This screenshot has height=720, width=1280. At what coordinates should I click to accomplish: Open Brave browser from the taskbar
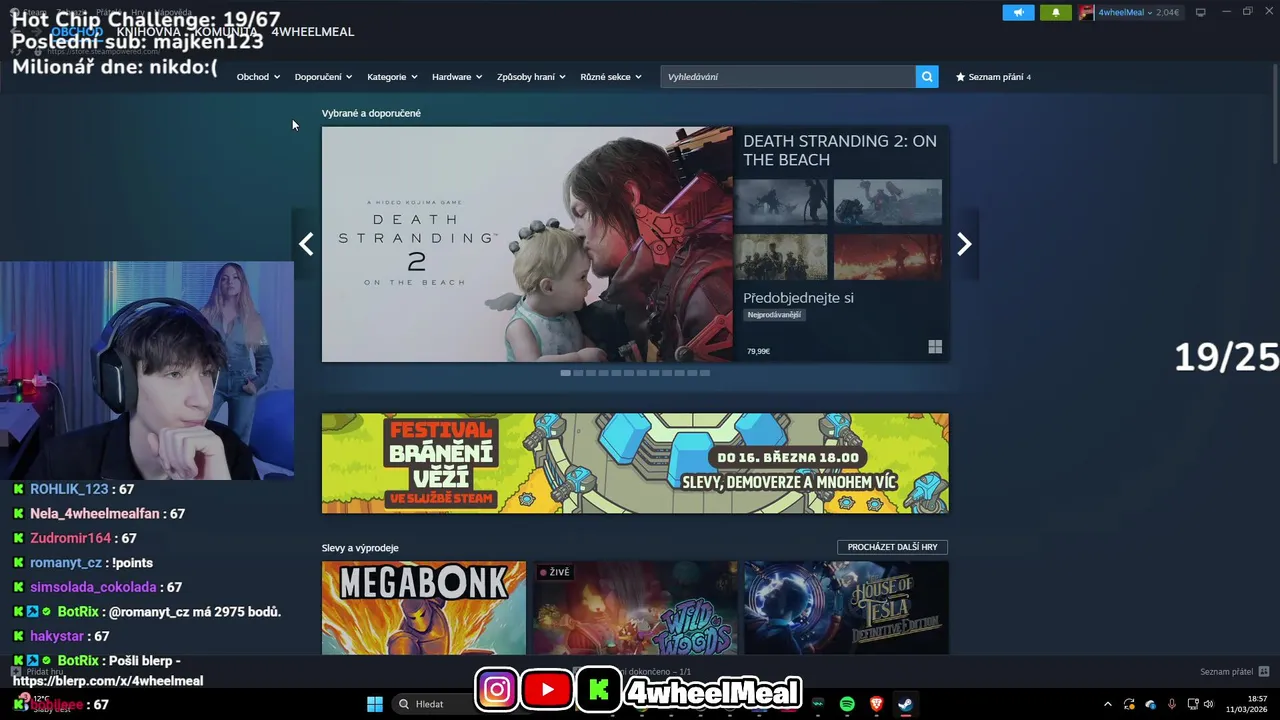click(876, 704)
